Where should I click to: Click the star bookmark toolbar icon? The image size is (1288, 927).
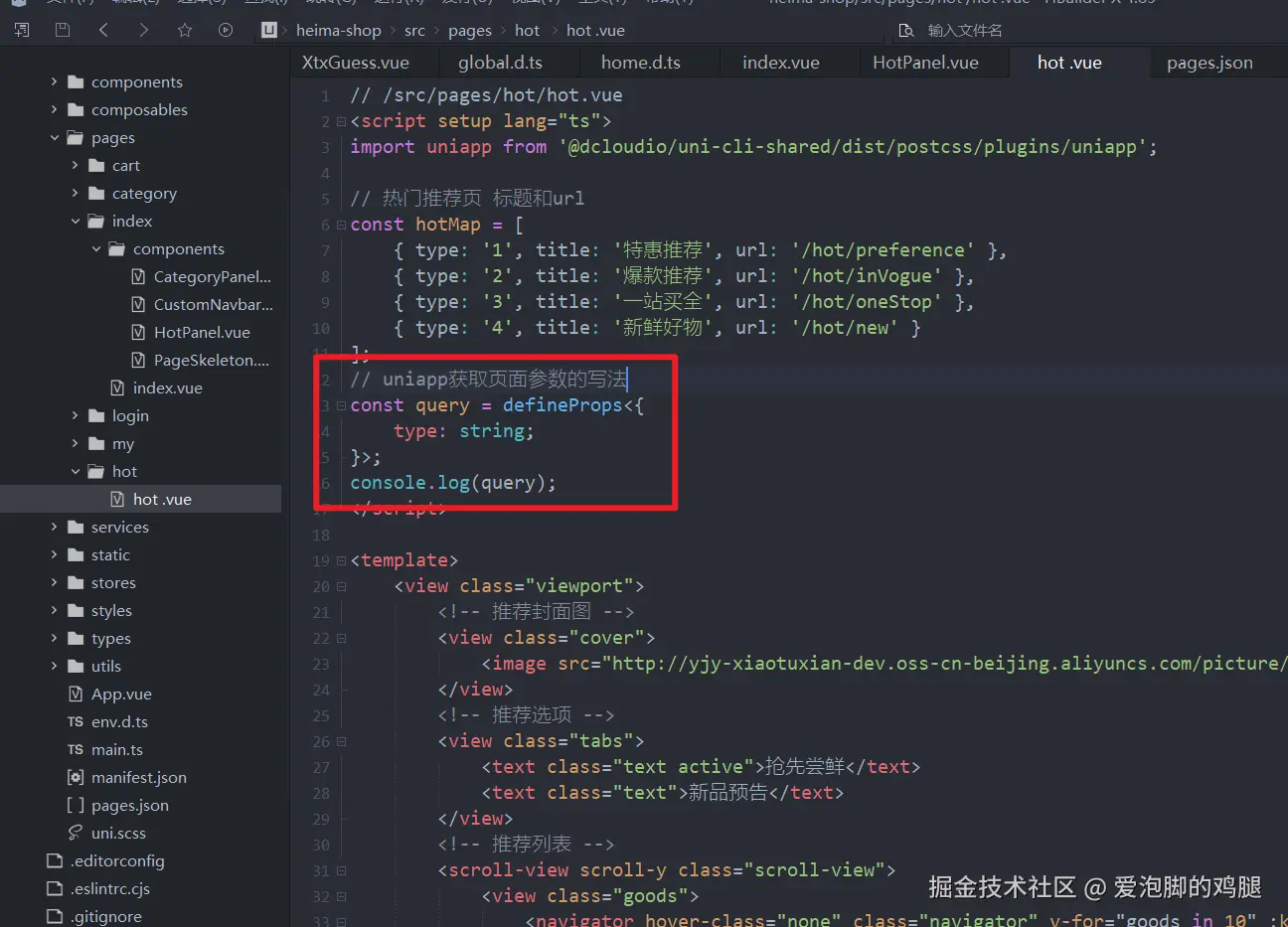click(x=185, y=30)
